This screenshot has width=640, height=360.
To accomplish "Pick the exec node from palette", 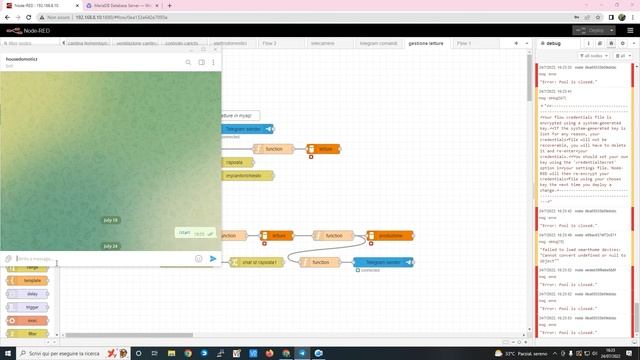I will coord(28,320).
